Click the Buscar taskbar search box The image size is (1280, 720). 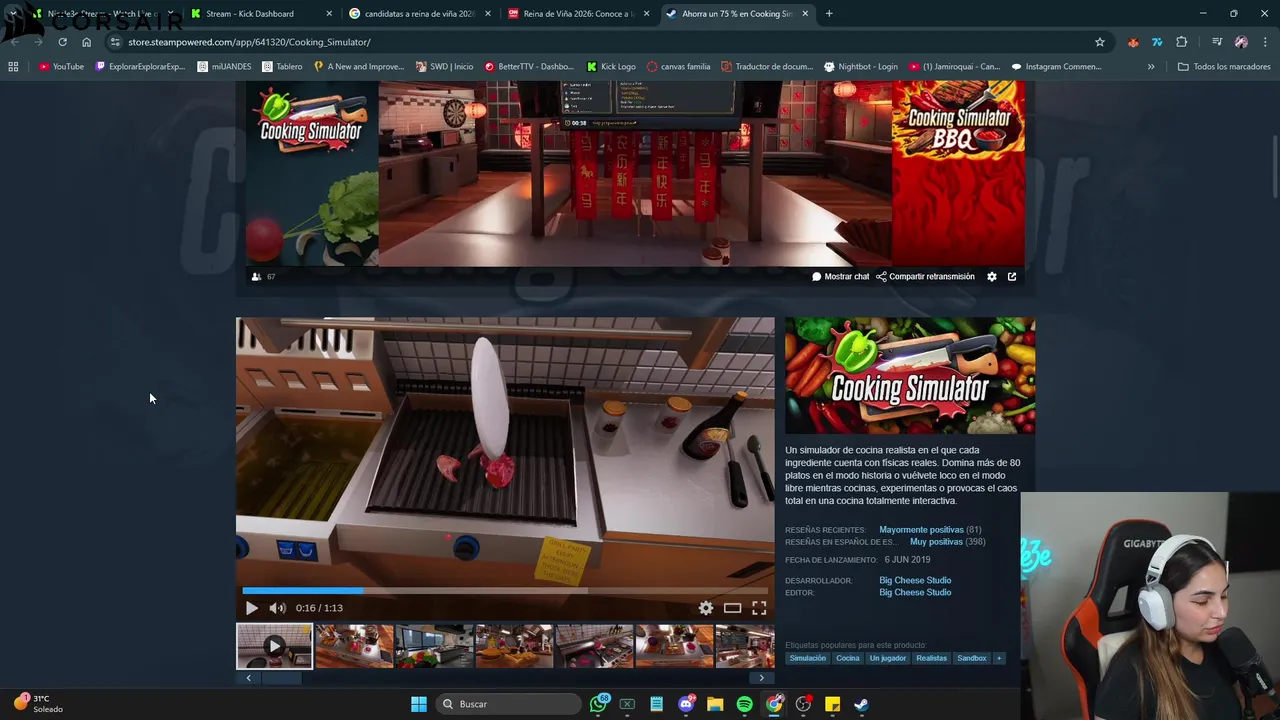(x=509, y=704)
